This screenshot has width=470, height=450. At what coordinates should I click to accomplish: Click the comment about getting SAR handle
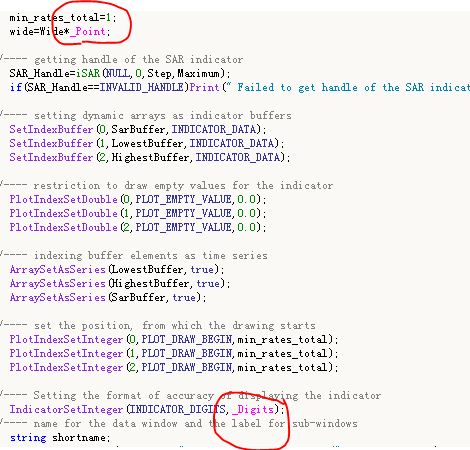pos(122,59)
